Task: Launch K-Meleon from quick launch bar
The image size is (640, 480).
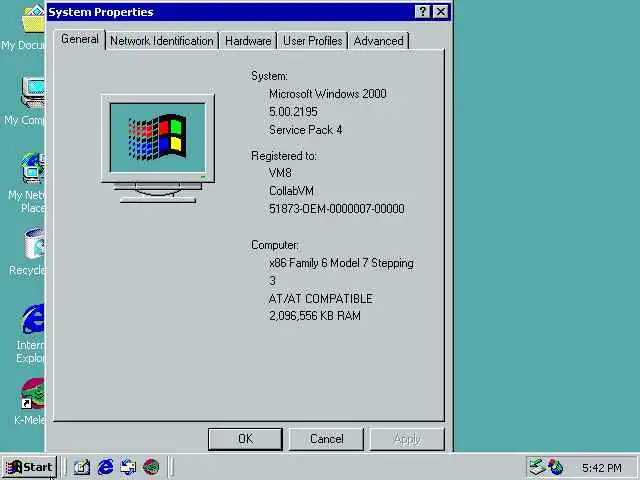Action: coord(151,467)
